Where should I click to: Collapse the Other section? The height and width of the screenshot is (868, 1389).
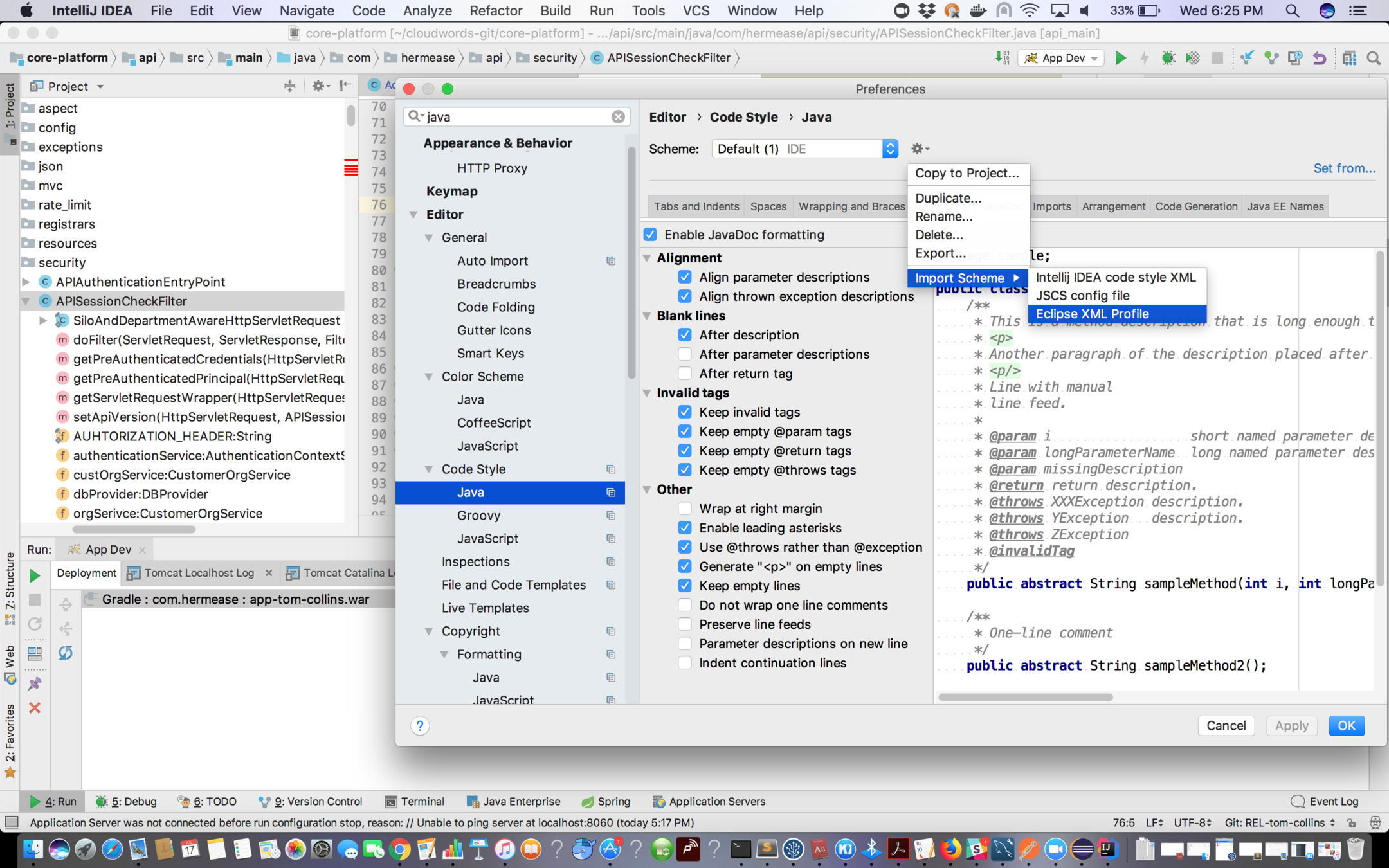[647, 489]
